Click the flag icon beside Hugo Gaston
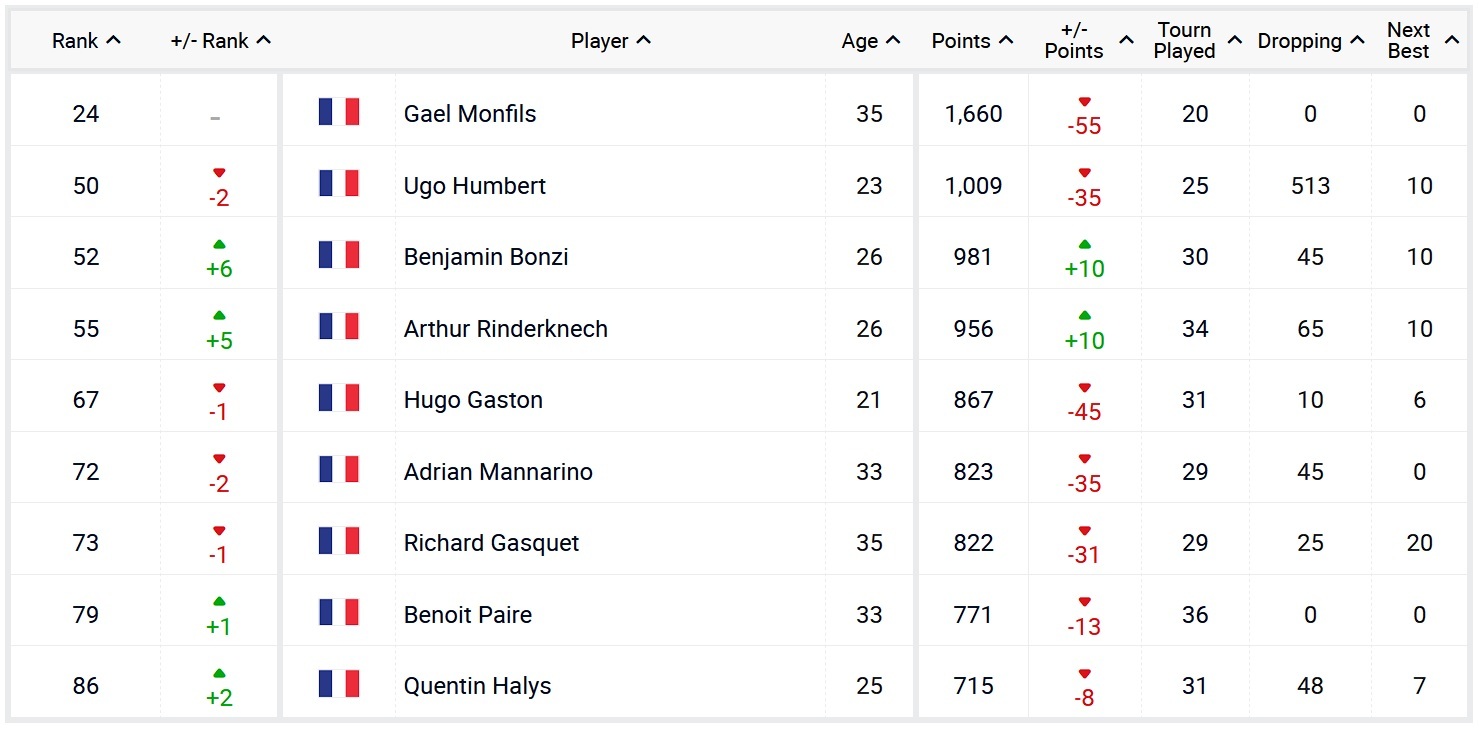The height and width of the screenshot is (731, 1479). click(x=339, y=398)
